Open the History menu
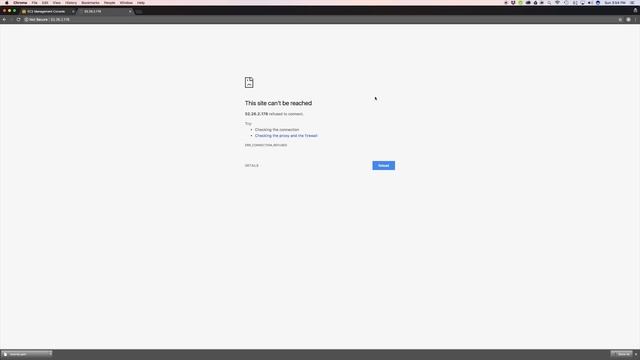Screen dimensions: 640x360 pos(71,3)
